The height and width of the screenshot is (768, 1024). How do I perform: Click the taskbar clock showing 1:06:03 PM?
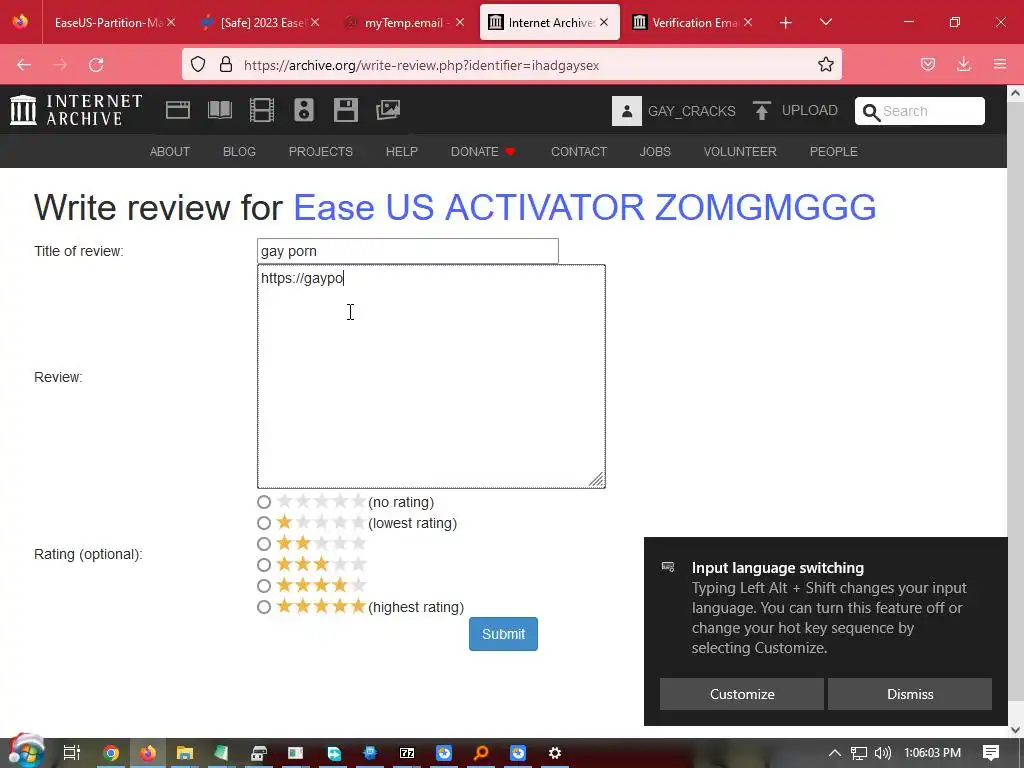(932, 753)
